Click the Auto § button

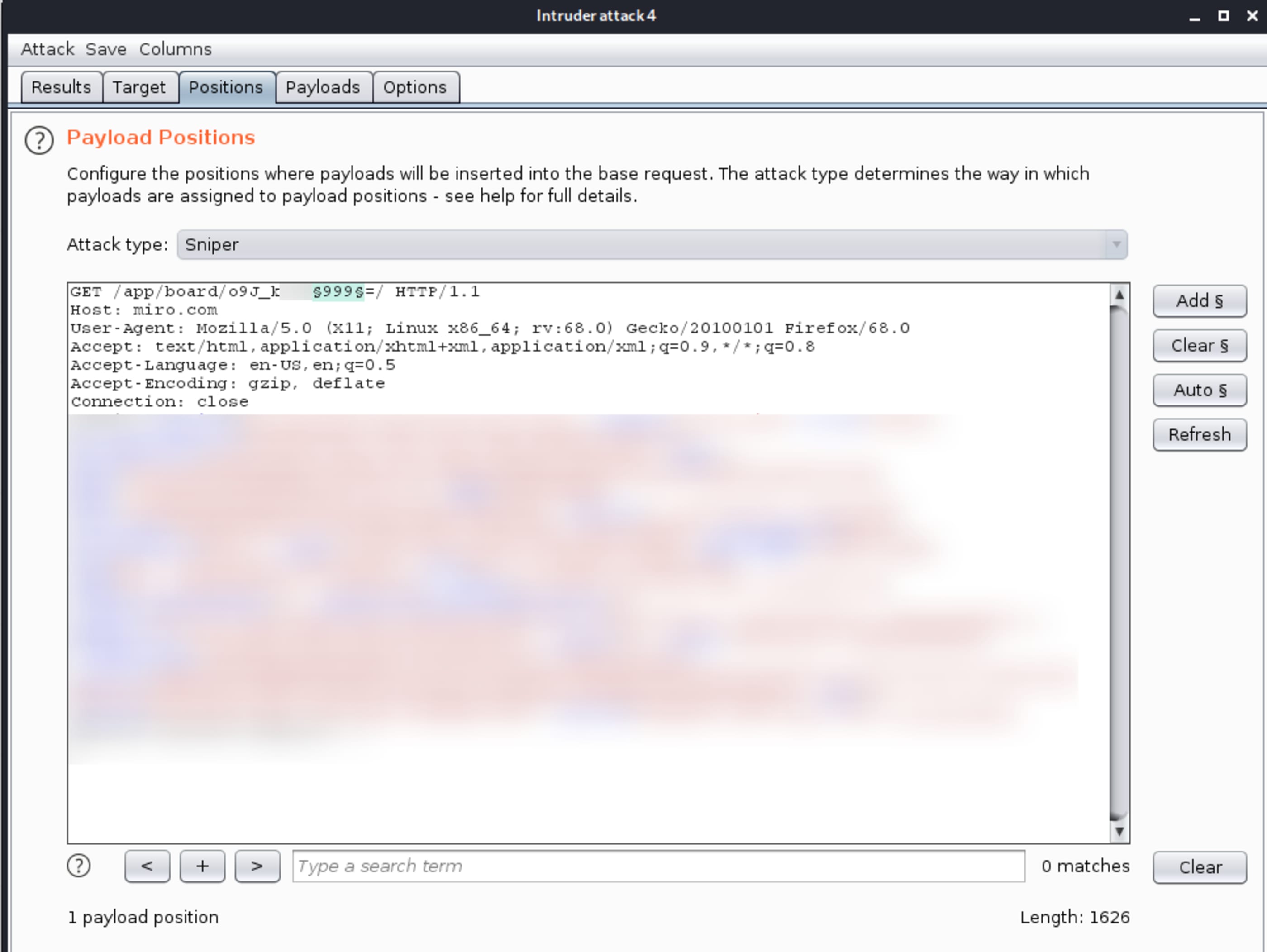click(1200, 390)
